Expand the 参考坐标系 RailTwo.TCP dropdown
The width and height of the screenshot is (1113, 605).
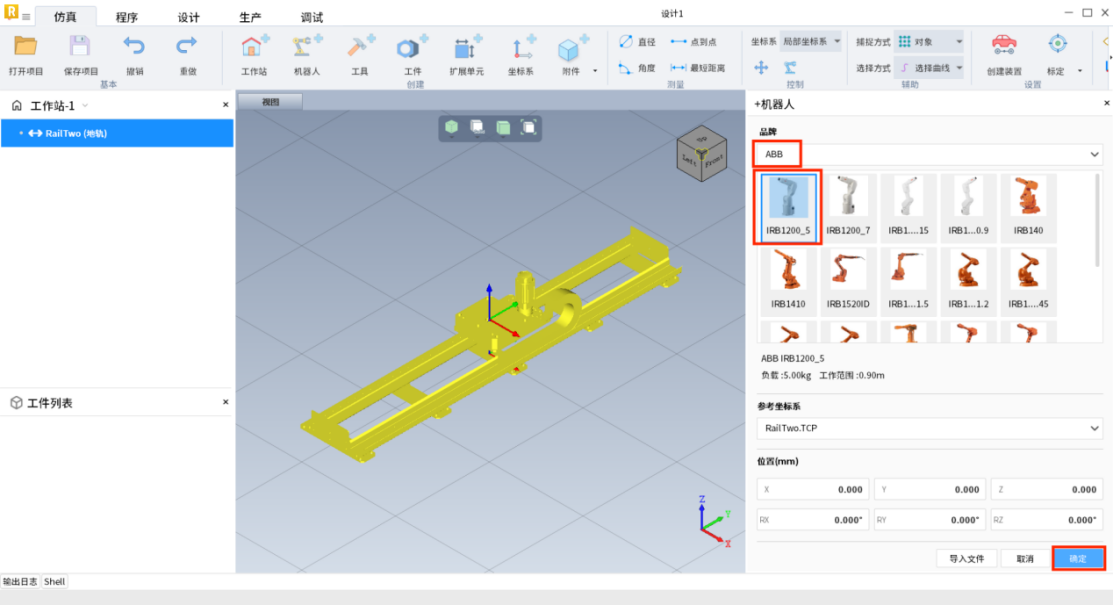927,428
